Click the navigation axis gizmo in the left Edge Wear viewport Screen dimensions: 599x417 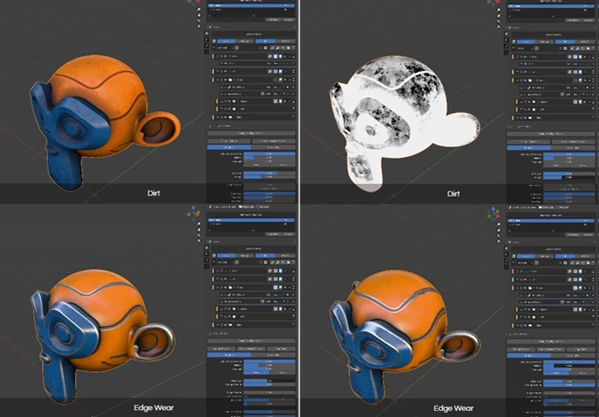pos(193,213)
